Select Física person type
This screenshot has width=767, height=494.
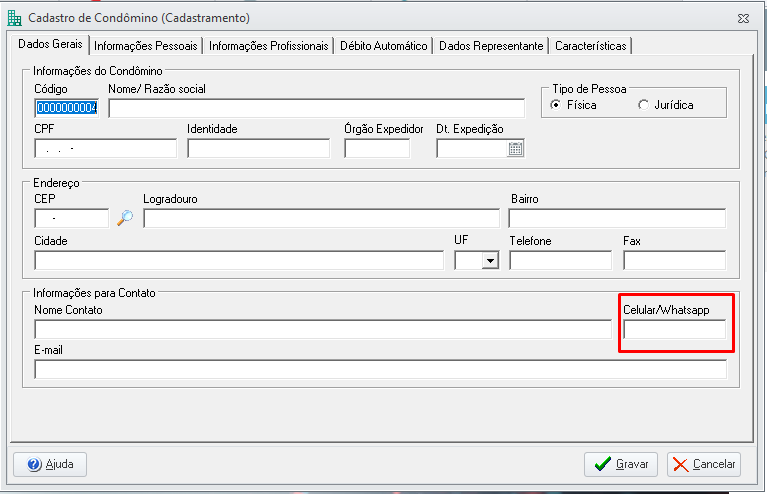(x=555, y=105)
